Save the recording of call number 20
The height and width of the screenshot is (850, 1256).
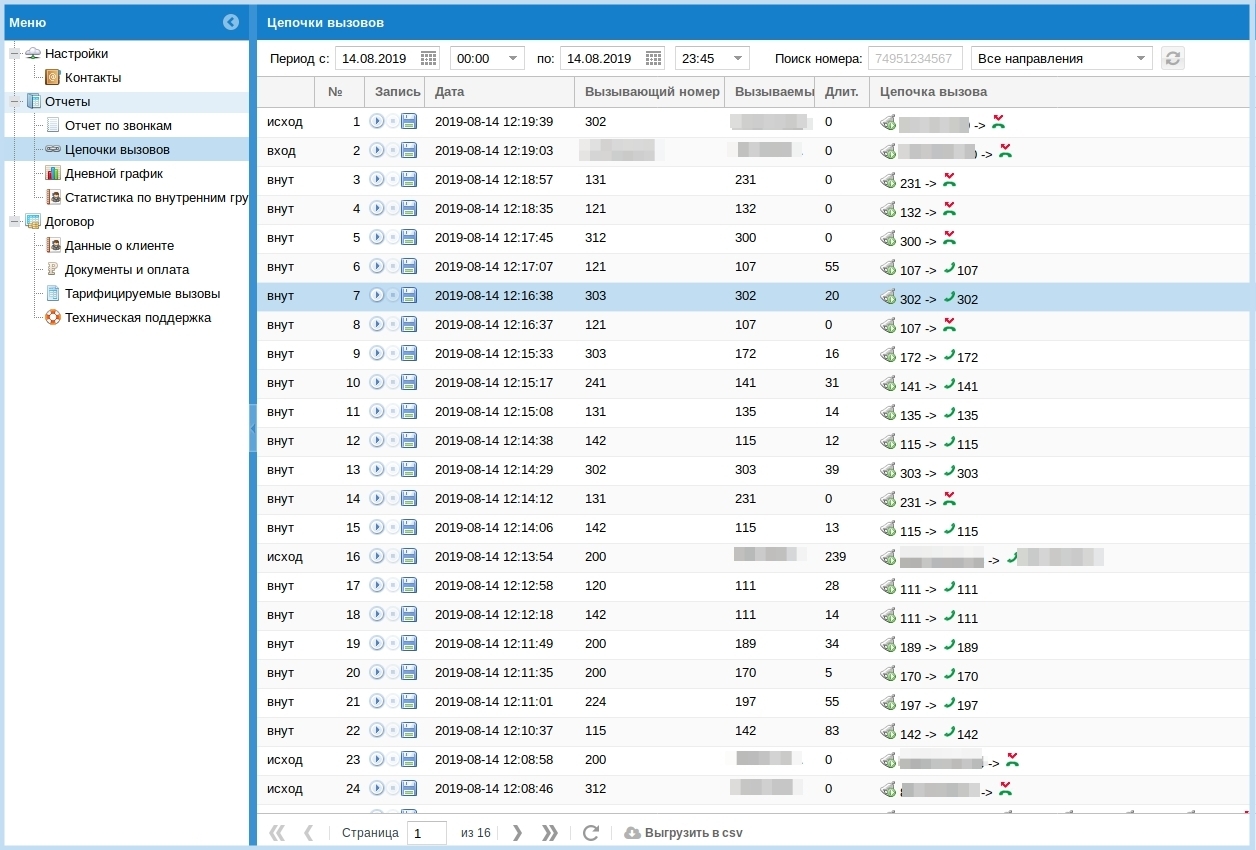coord(409,672)
